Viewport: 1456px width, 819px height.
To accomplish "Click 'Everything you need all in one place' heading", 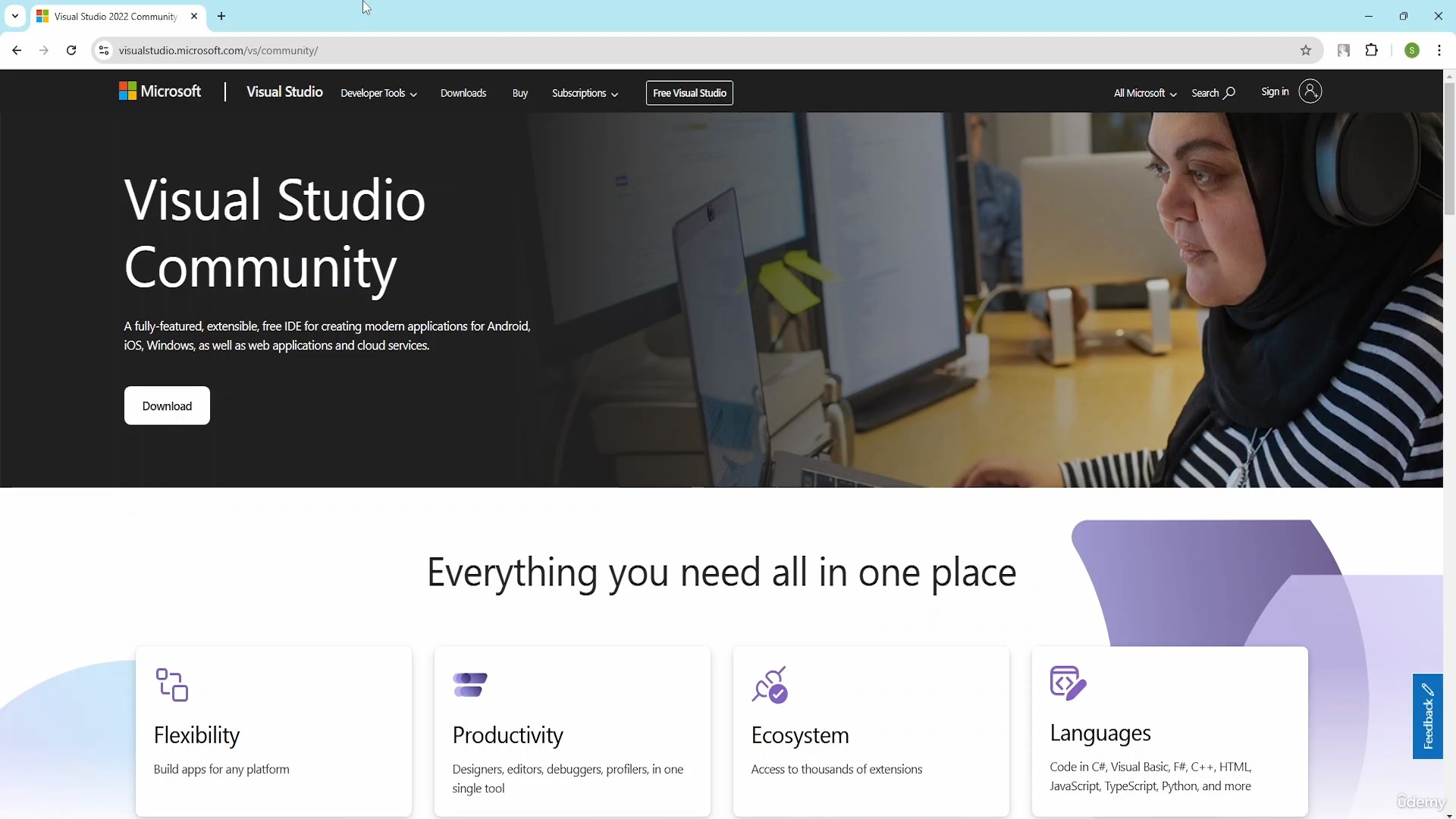I will (x=721, y=573).
